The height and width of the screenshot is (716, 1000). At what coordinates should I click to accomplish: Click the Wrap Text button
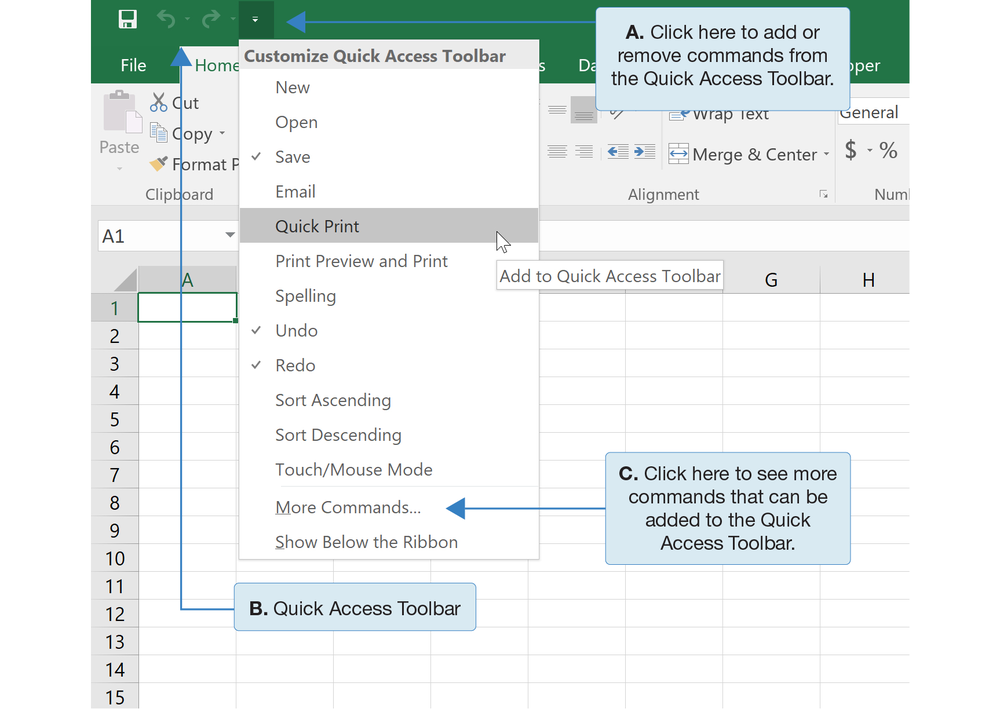[720, 115]
